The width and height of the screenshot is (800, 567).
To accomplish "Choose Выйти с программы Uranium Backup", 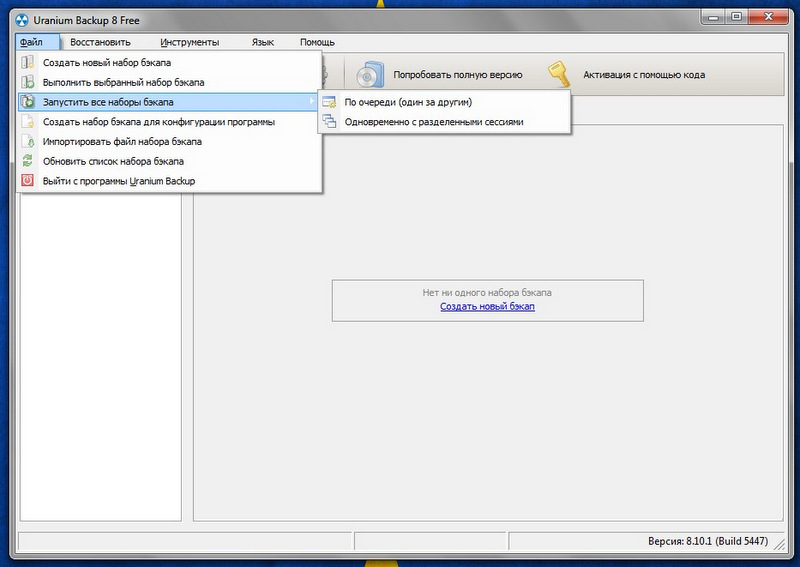I will click(x=169, y=181).
